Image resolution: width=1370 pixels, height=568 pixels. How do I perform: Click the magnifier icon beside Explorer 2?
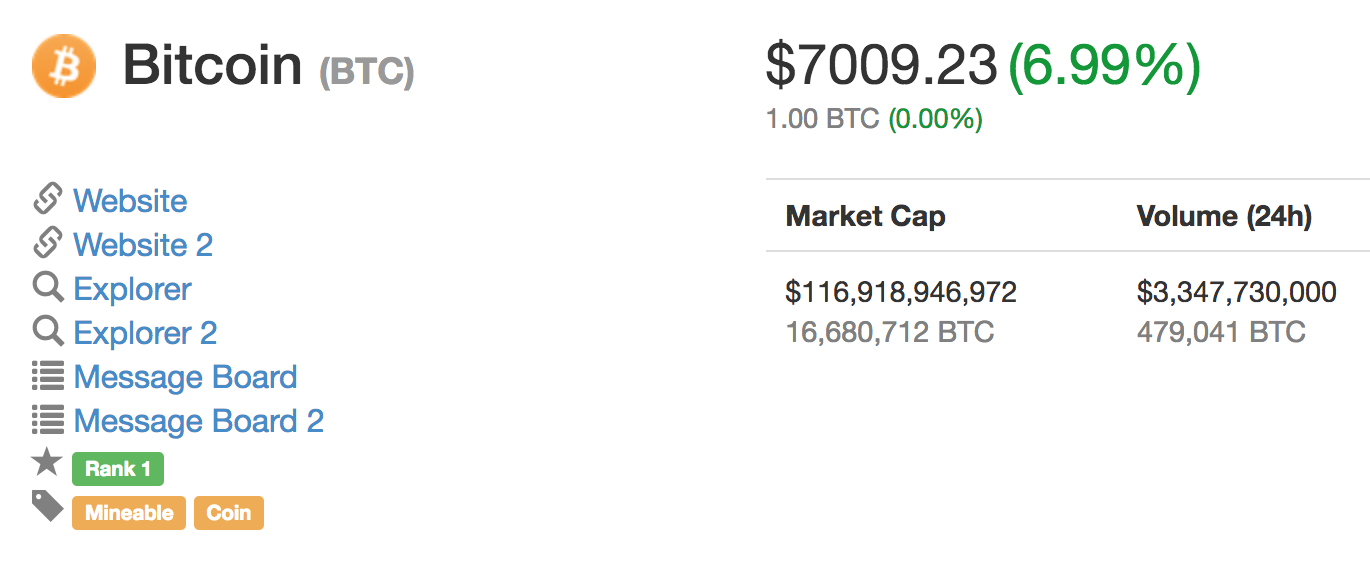[x=48, y=332]
